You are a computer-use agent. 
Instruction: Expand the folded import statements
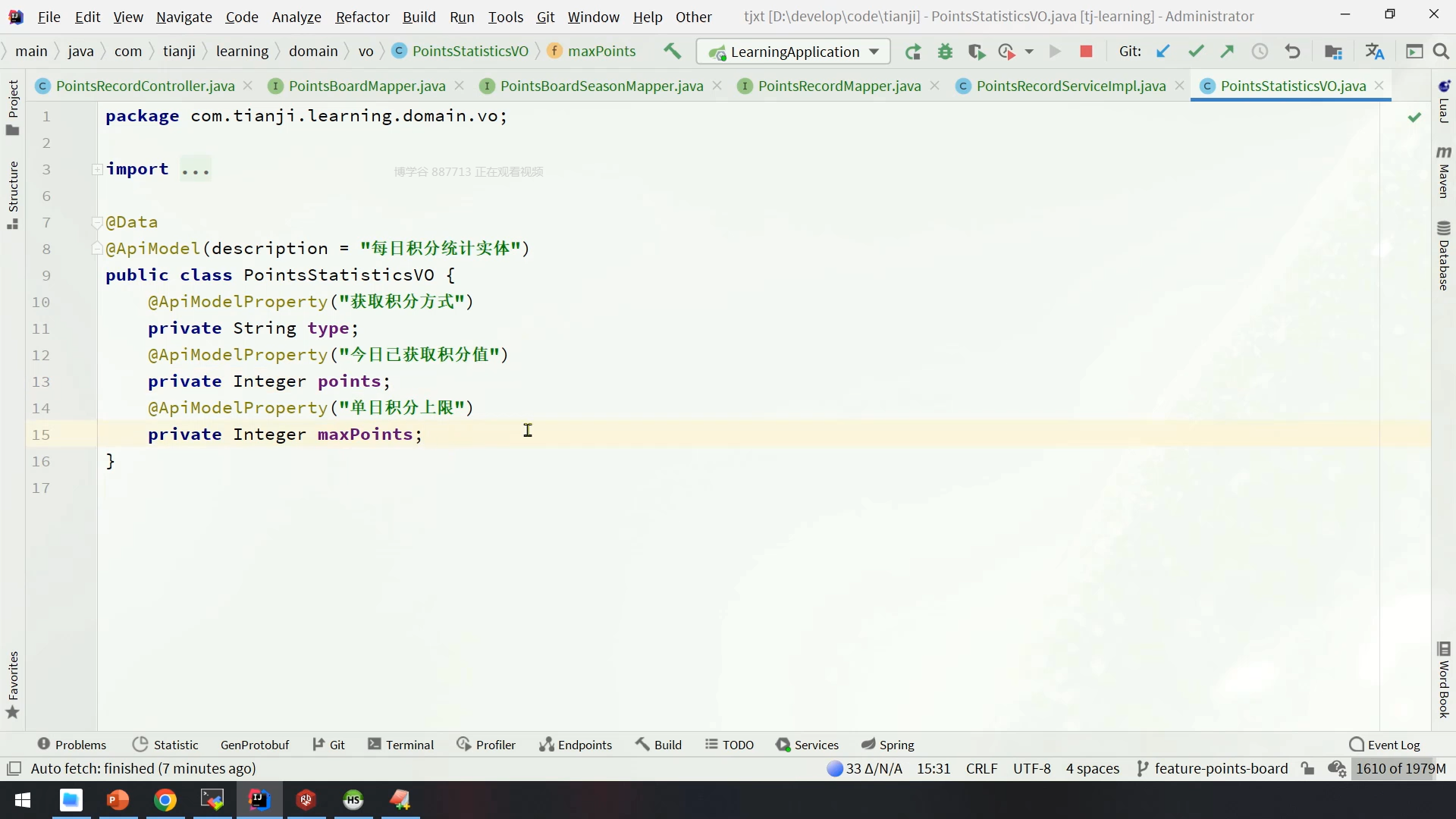[x=98, y=169]
